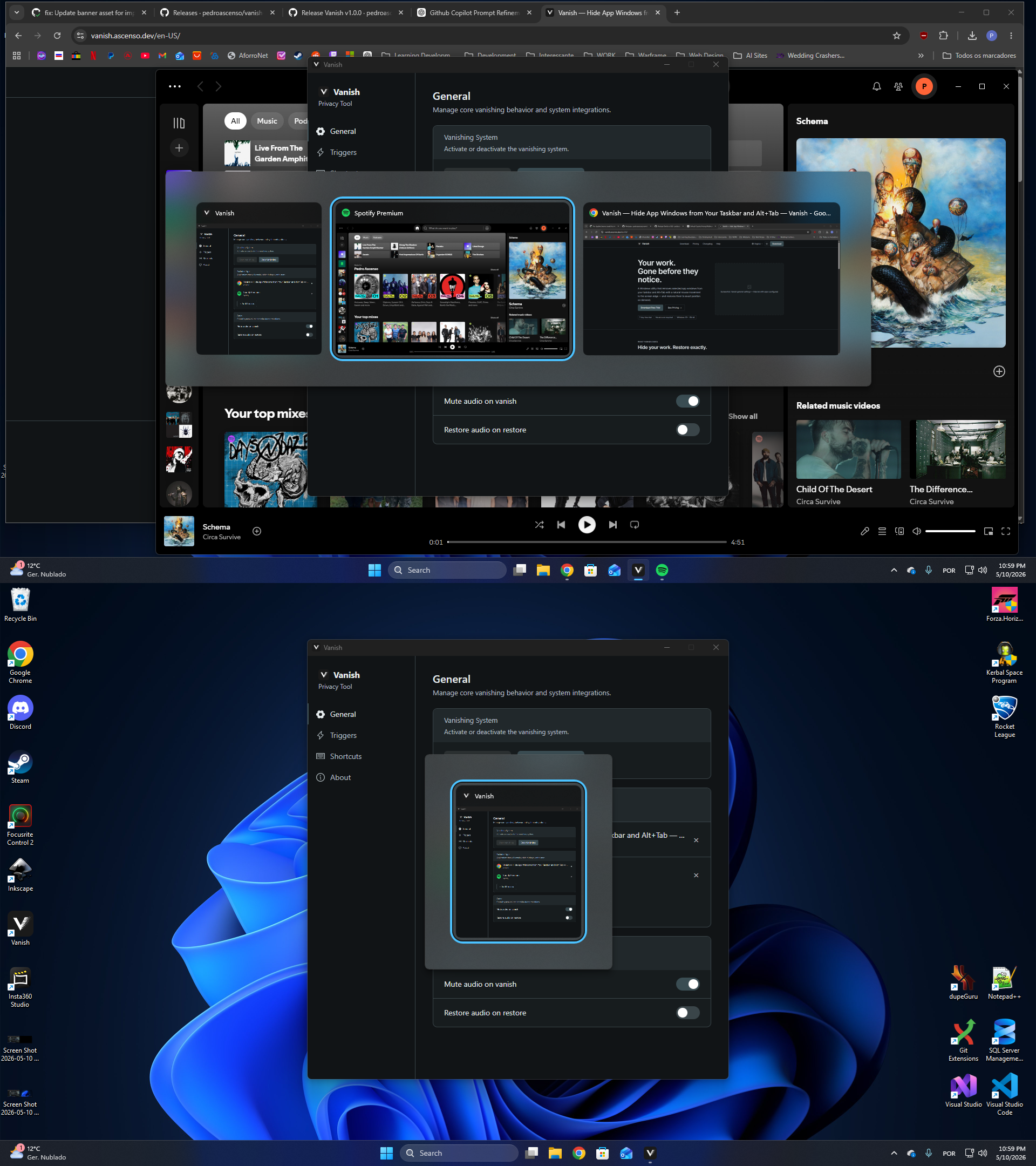This screenshot has width=1036, height=1166.
Task: Toggle Mute audio on vanish in desktop Vanish window
Action: 687,984
